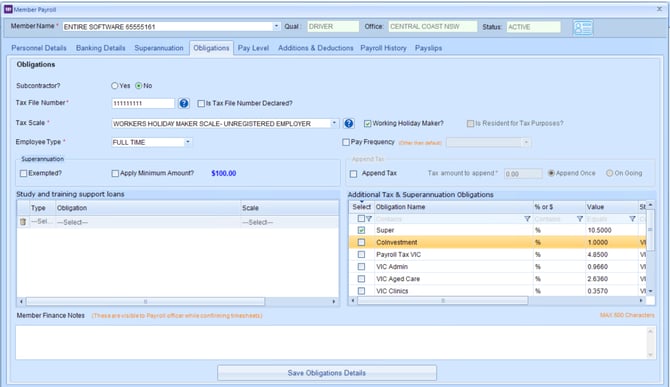Click the Value column filter icon
670x387 pixels.
(632, 219)
